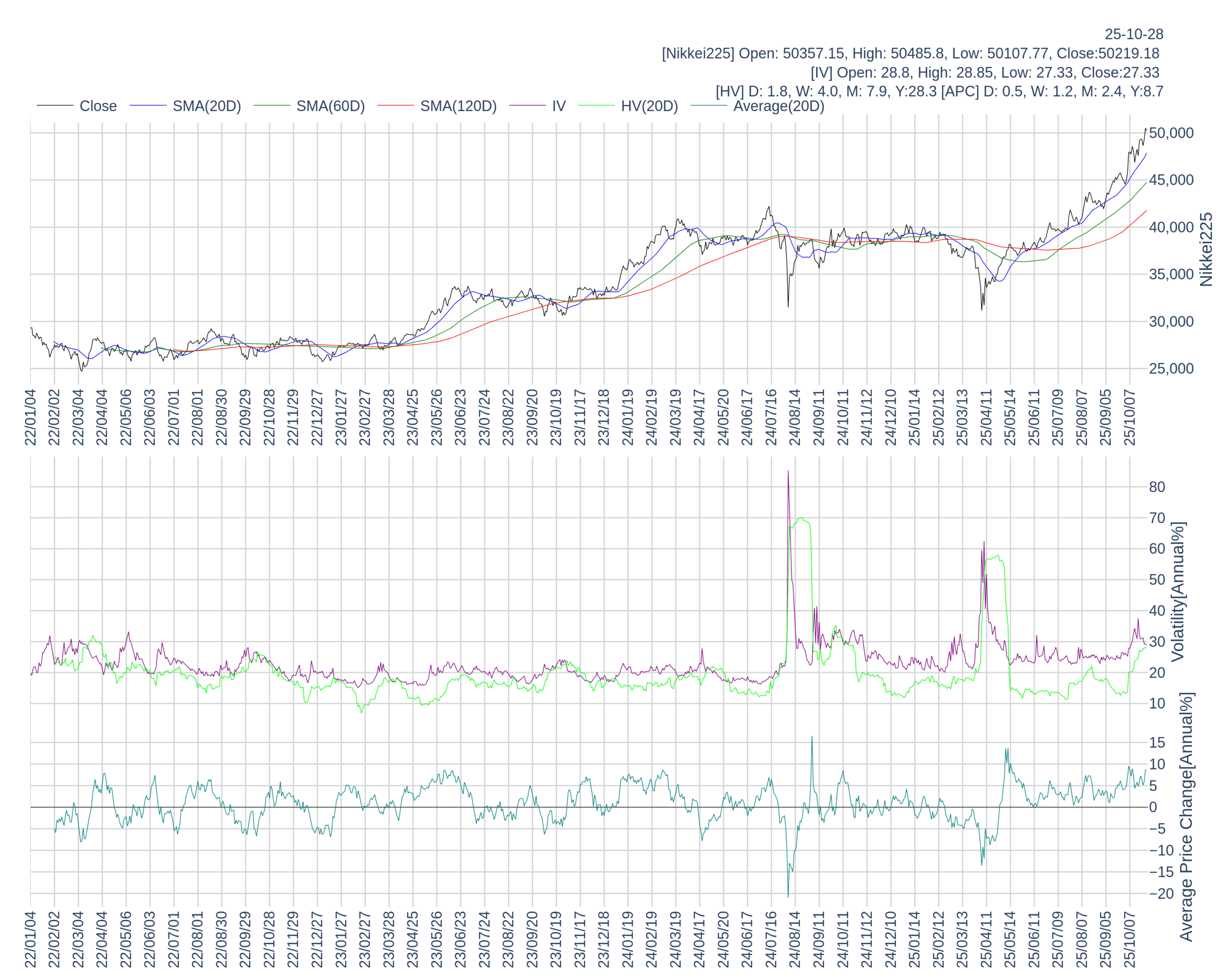Hide the SMA(20D) legend entry

pyautogui.click(x=206, y=106)
